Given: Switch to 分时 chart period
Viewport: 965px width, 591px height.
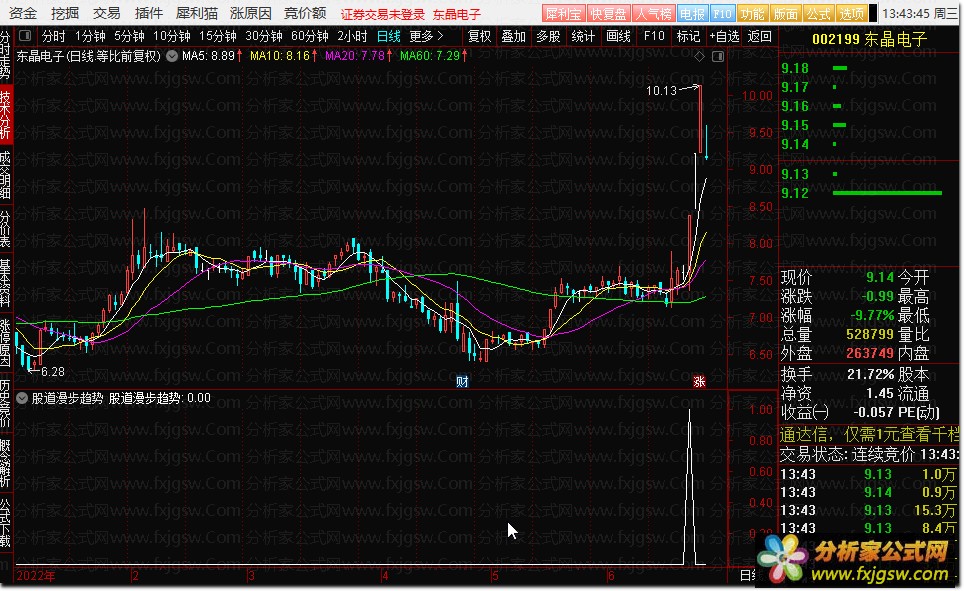Looking at the screenshot, I should [54, 36].
